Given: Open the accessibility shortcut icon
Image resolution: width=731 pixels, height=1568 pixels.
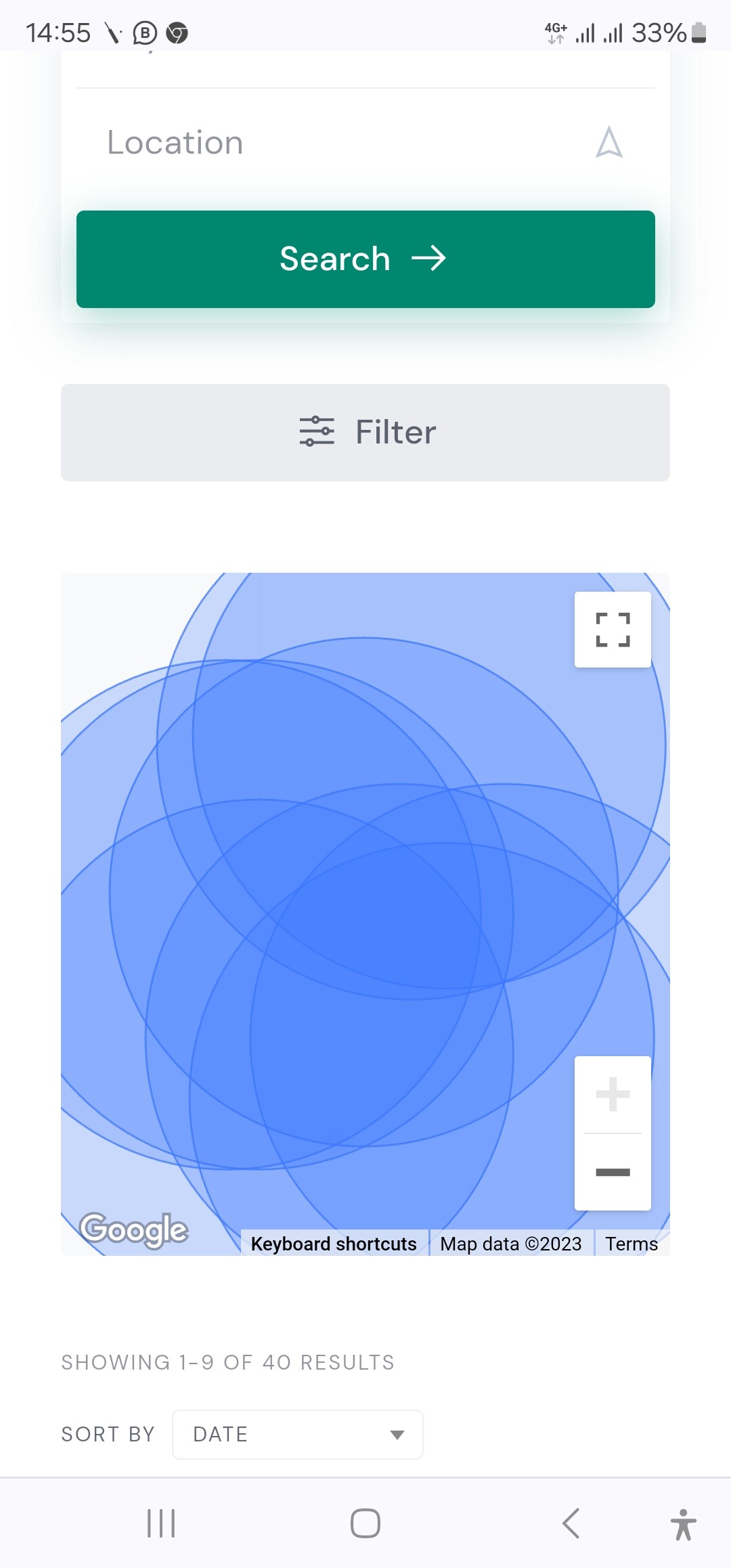Looking at the screenshot, I should 684,1525.
